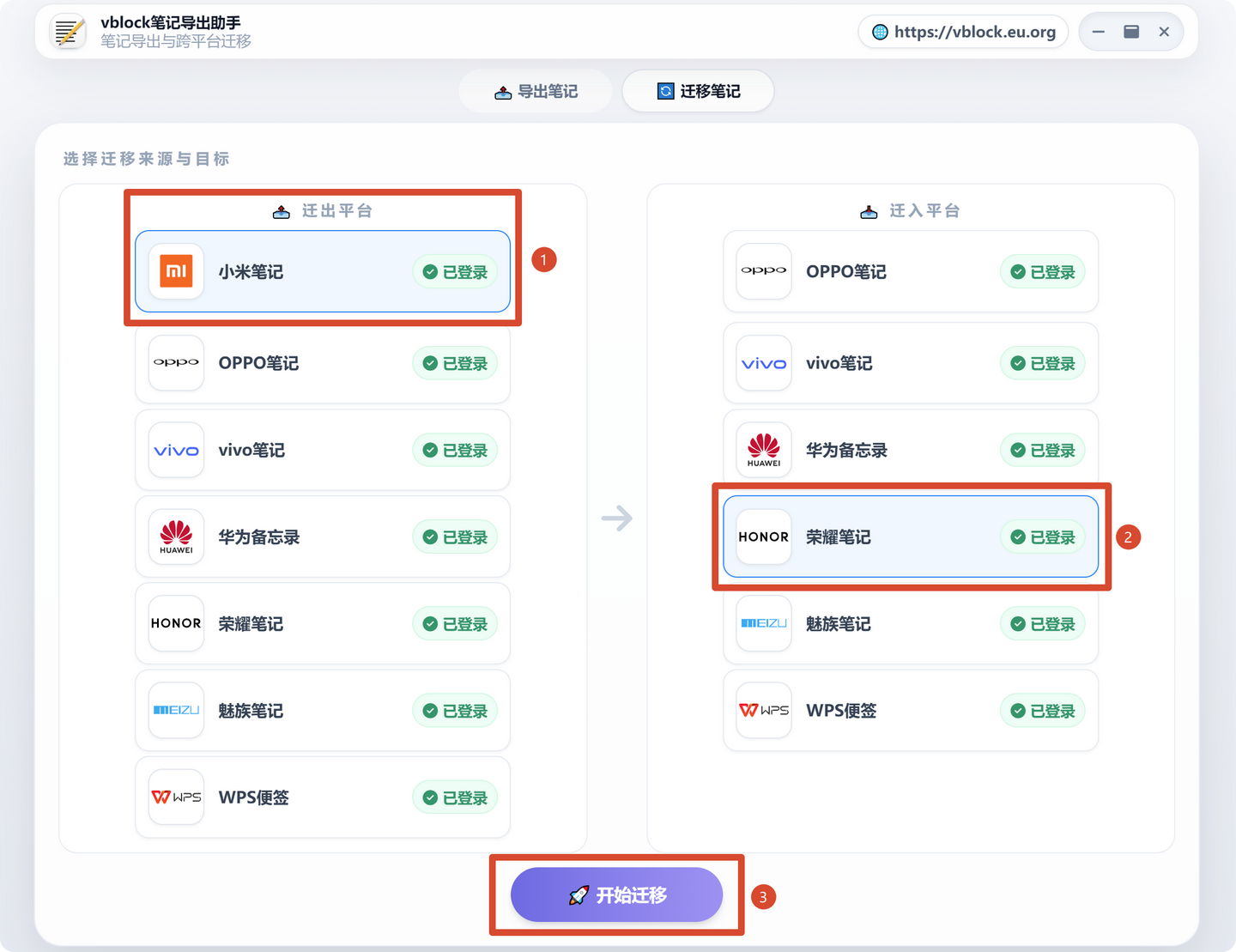Minimize the vblock window
The height and width of the screenshot is (952, 1236).
click(1099, 32)
